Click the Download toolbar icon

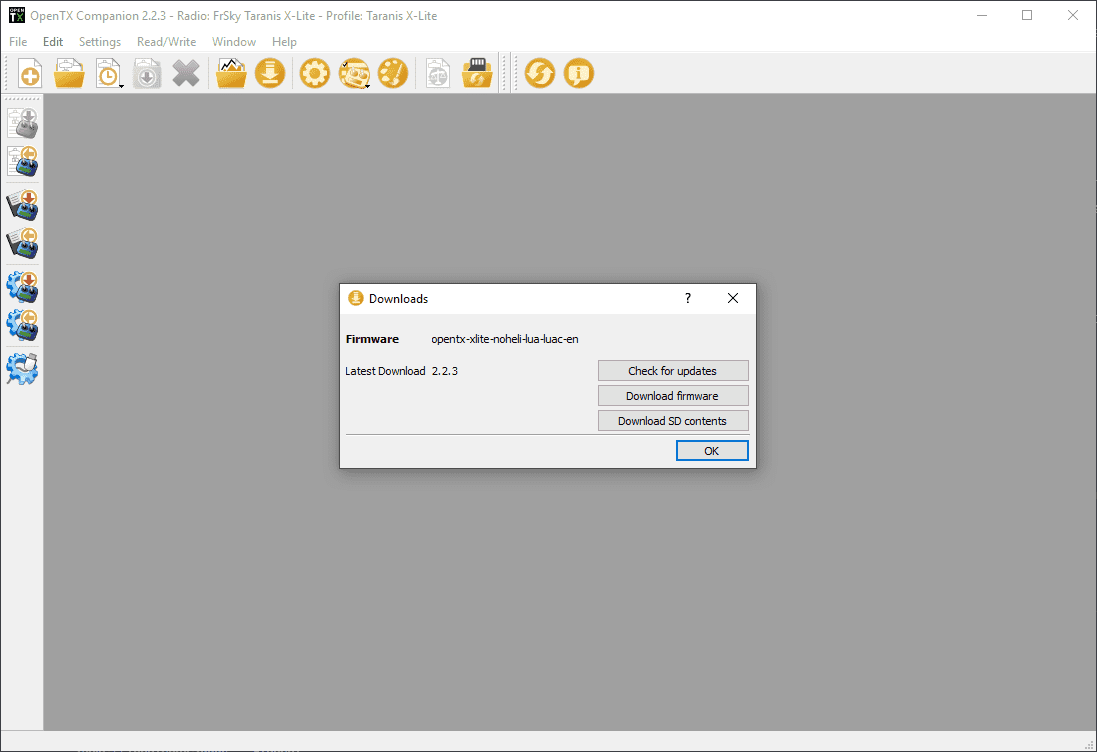(x=270, y=73)
